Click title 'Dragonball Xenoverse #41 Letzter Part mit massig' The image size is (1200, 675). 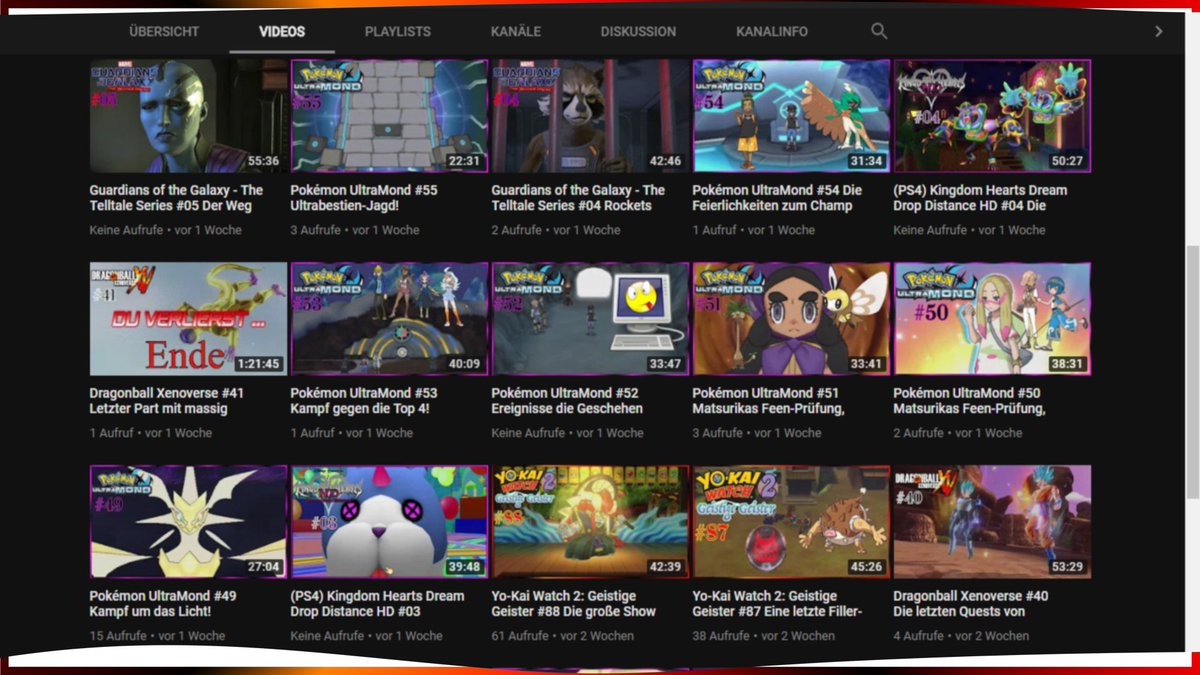[x=166, y=401]
